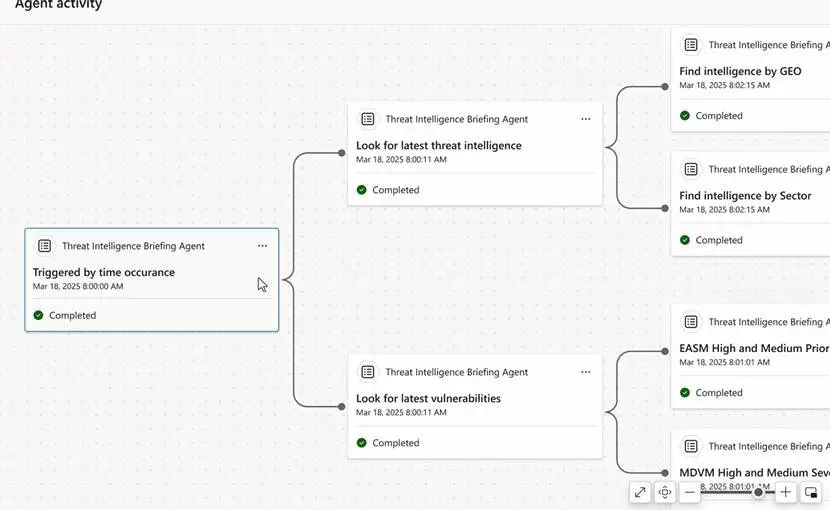Viewport: 830px width, 510px height.
Task: Click timestamp on Find intelligence by GEO card
Action: 724,85
